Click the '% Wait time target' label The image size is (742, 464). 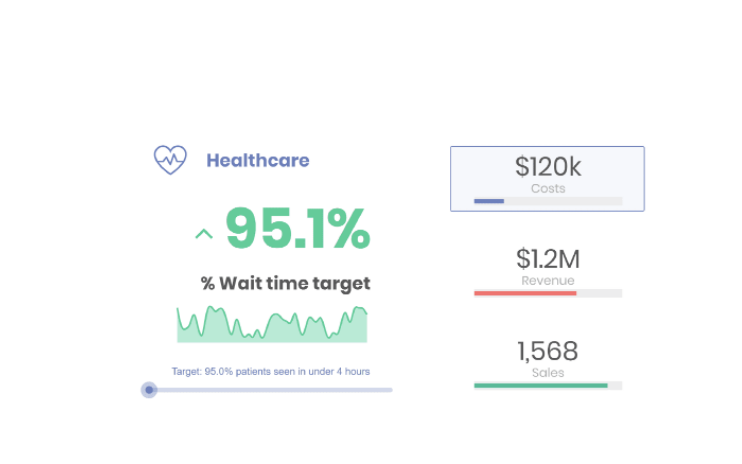tap(285, 283)
